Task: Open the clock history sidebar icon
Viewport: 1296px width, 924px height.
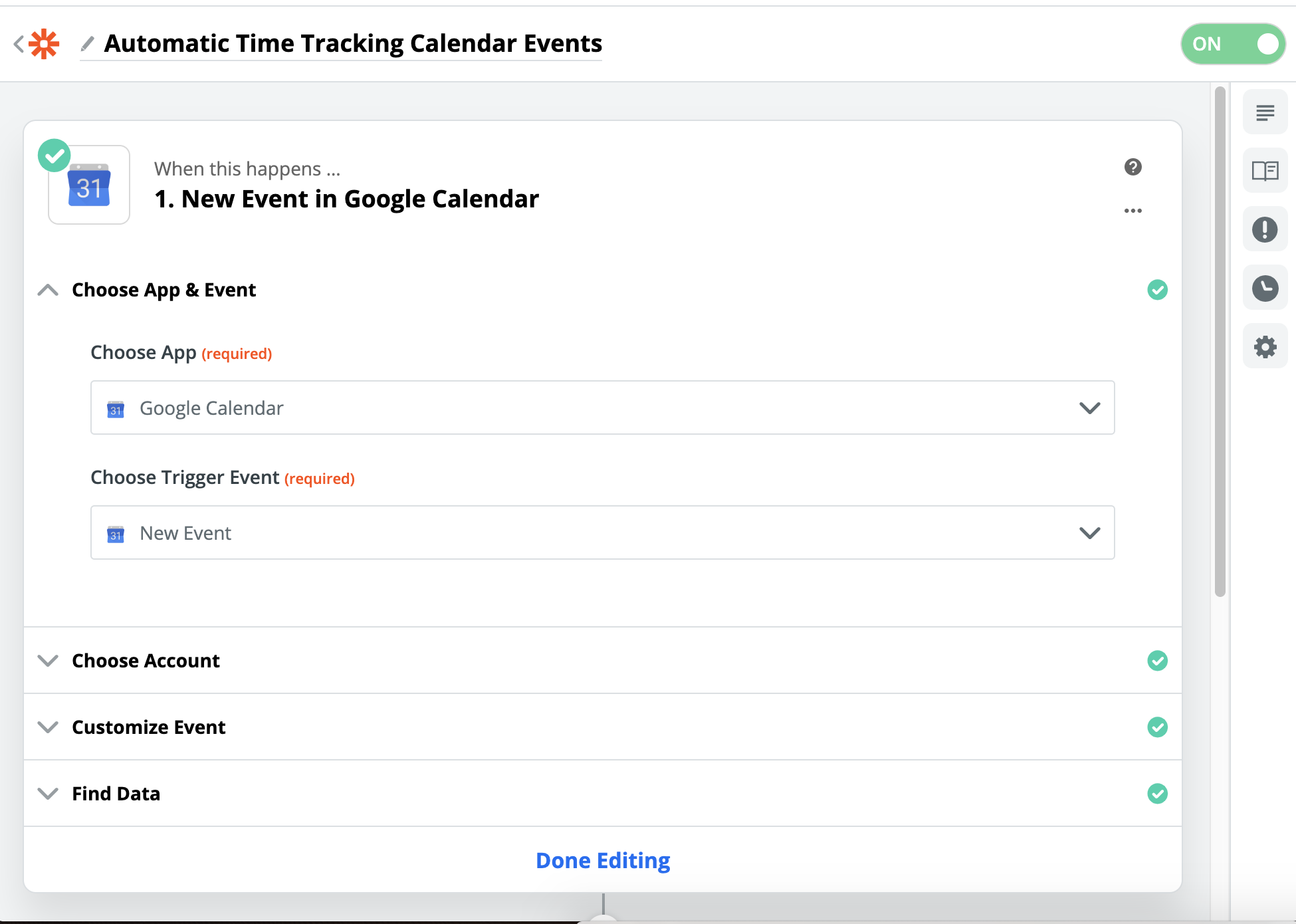Action: (1265, 288)
